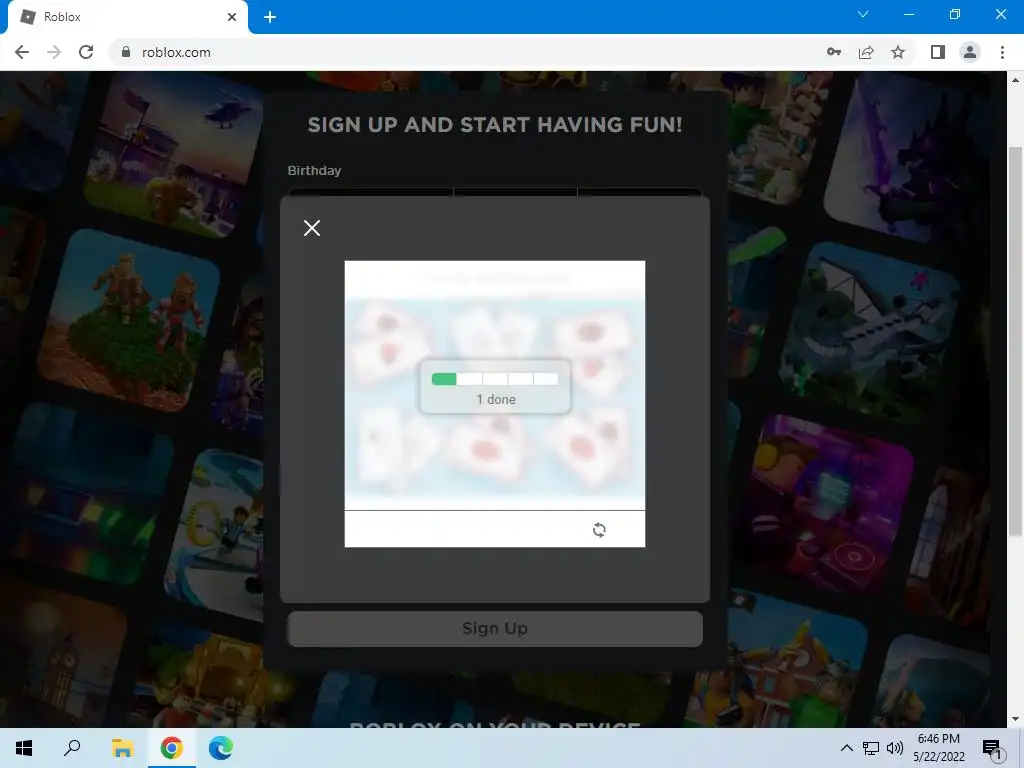Image resolution: width=1024 pixels, height=768 pixels.
Task: Open the volume control in tray
Action: [895, 748]
